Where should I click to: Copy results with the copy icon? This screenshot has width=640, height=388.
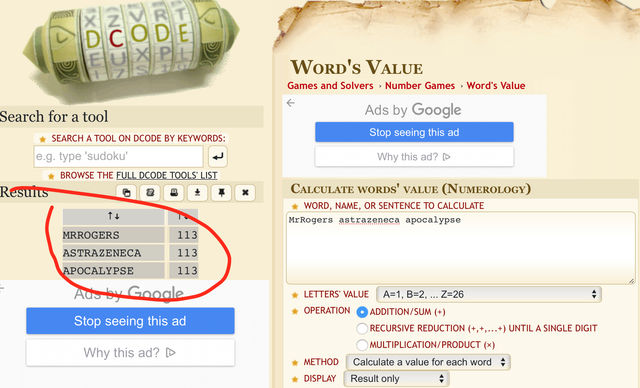pos(126,193)
